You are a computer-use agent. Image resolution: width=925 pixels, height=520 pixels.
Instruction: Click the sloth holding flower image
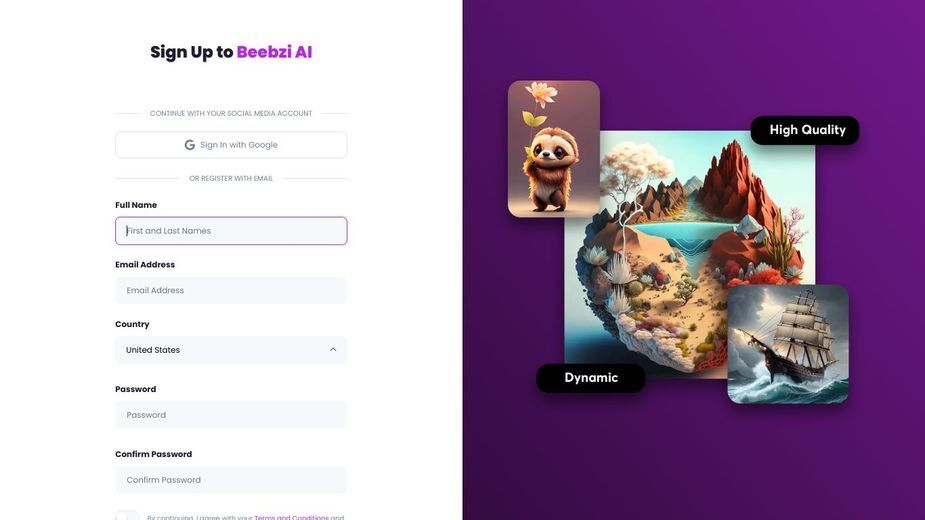tap(554, 149)
